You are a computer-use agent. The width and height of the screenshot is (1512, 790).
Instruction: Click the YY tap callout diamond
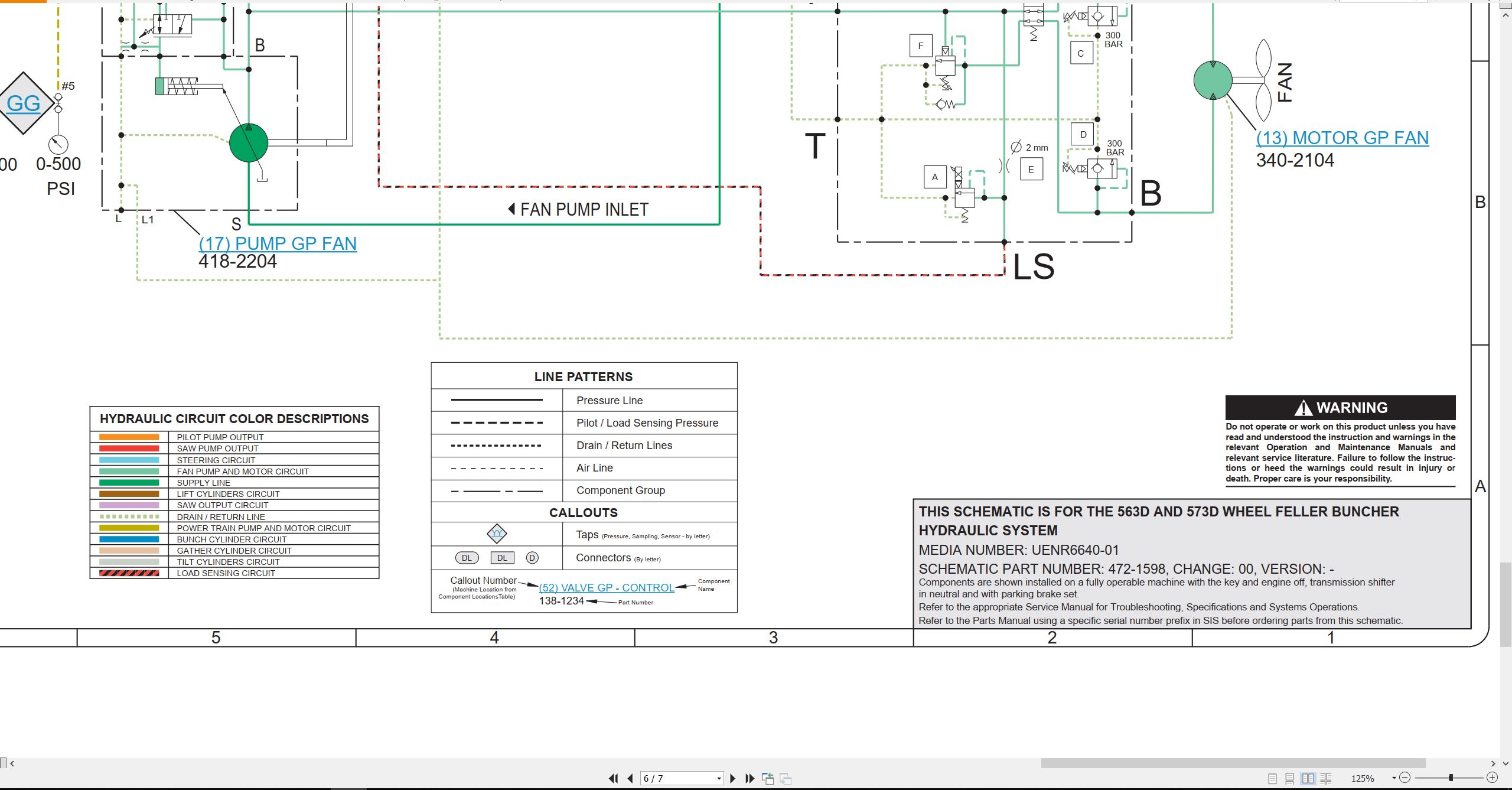tap(497, 534)
